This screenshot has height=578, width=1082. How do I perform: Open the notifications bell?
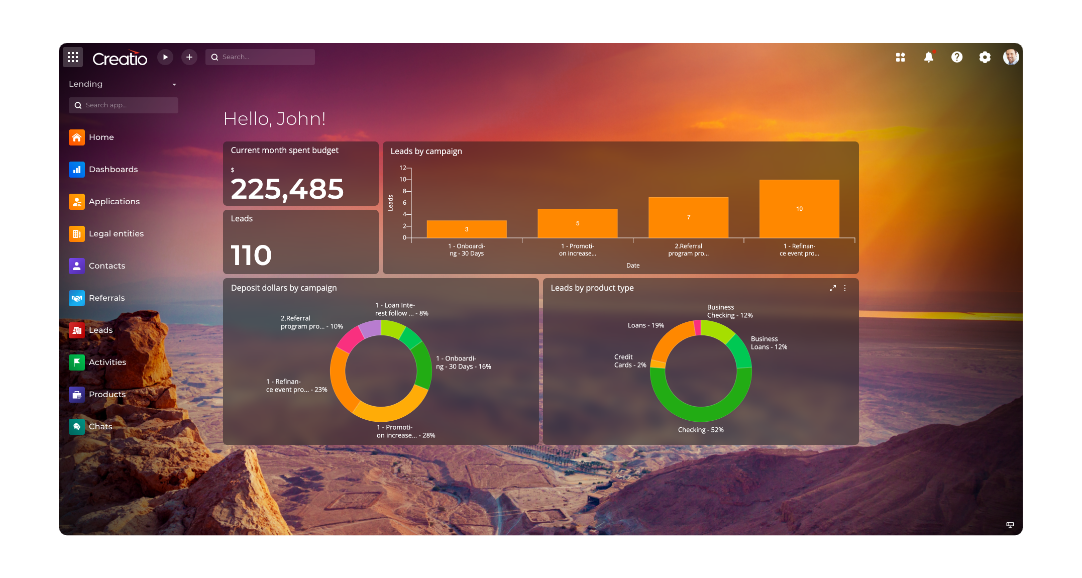tap(929, 57)
